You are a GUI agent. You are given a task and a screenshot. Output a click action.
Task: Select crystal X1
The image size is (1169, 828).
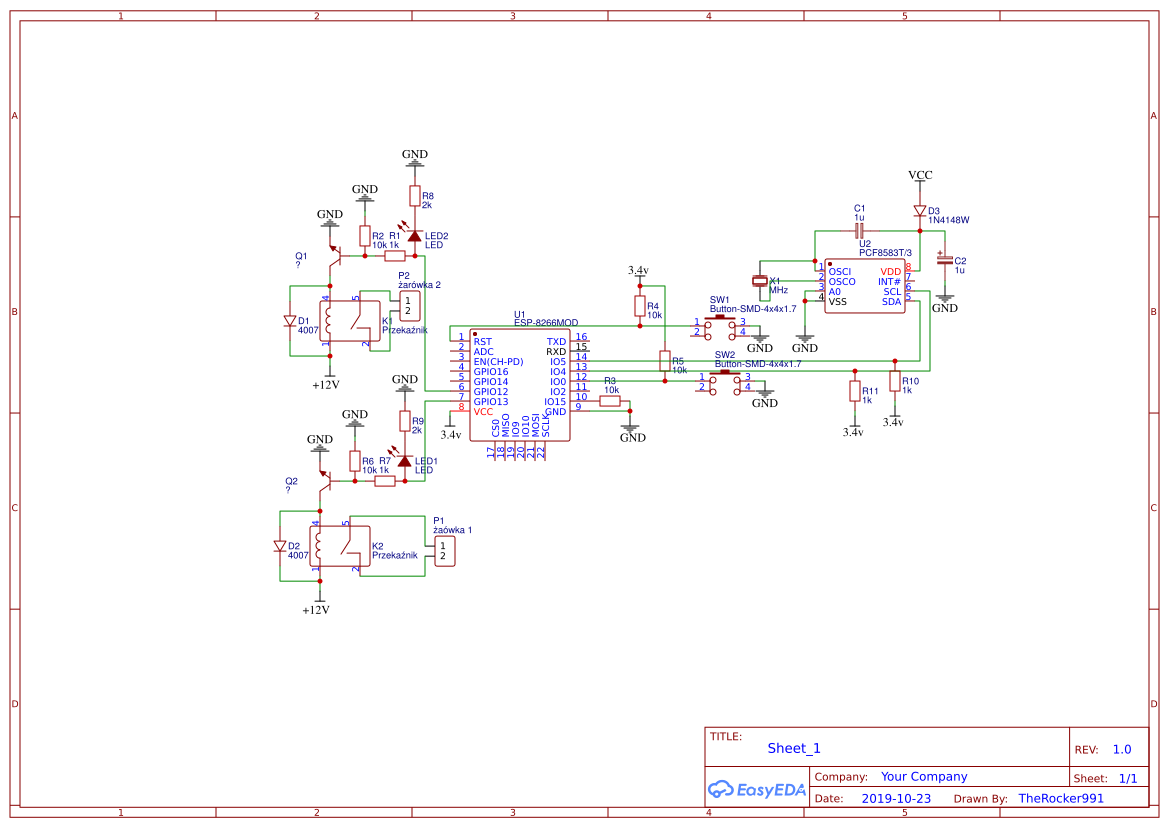[x=761, y=280]
